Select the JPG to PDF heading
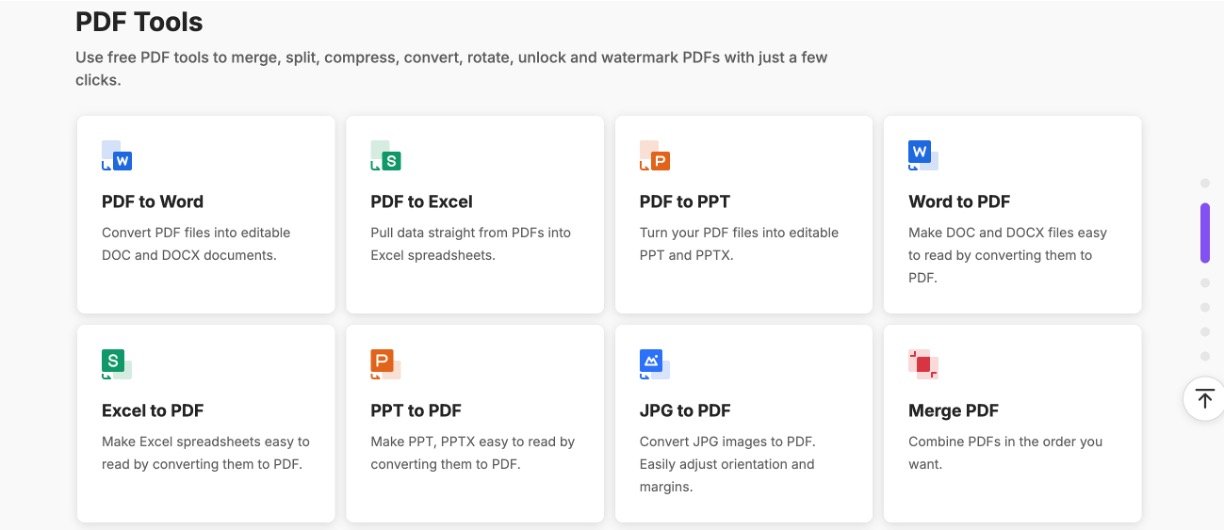Image resolution: width=1224 pixels, height=530 pixels. click(685, 410)
